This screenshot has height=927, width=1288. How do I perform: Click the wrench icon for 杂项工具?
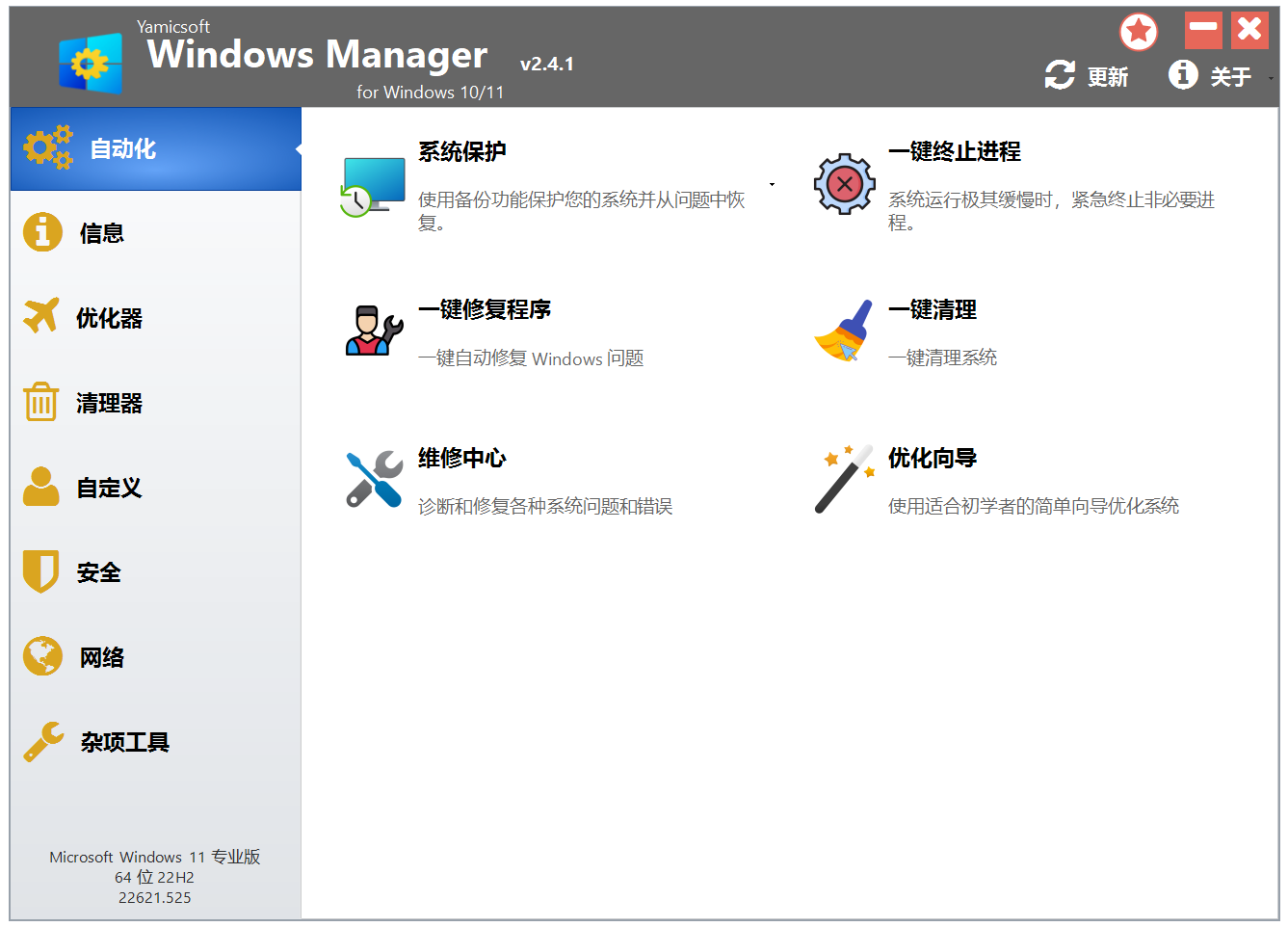[x=43, y=741]
